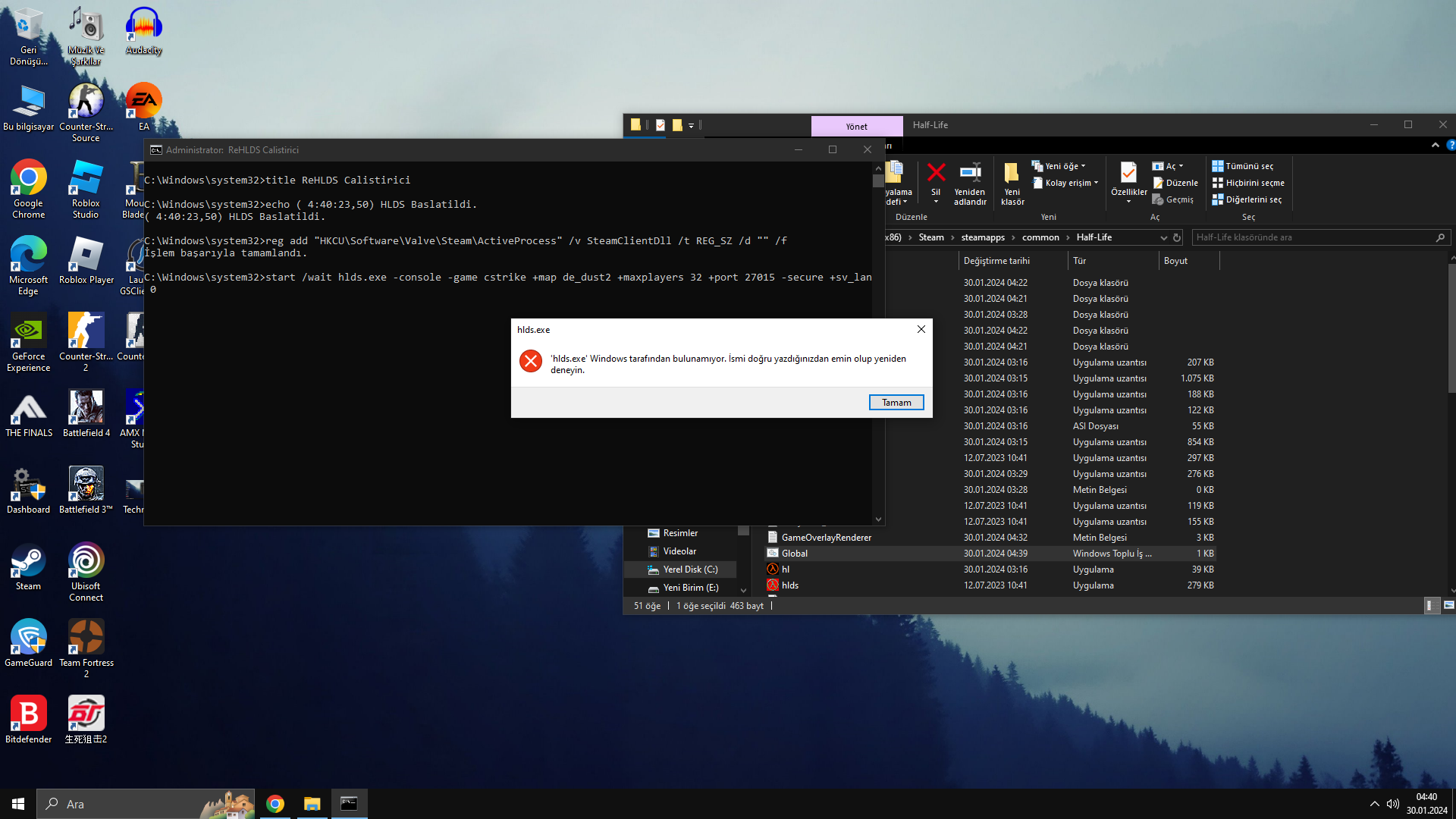Expand address bar history dropdown arrow

(x=1163, y=237)
